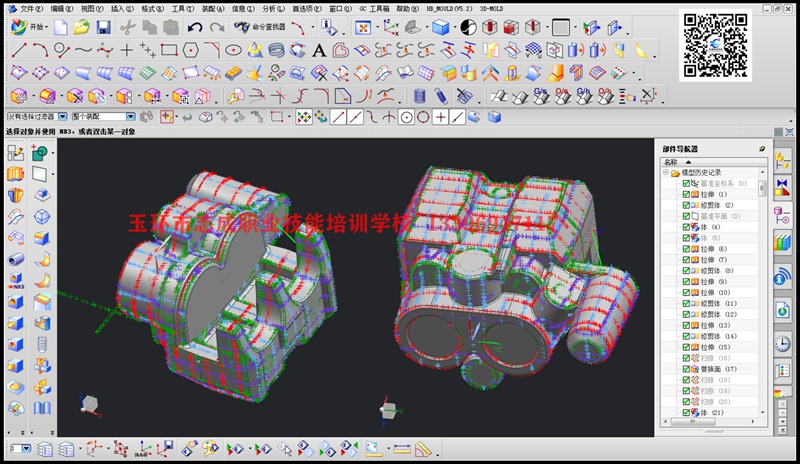
Task: Open the Roles resource tab
Action: tap(782, 371)
